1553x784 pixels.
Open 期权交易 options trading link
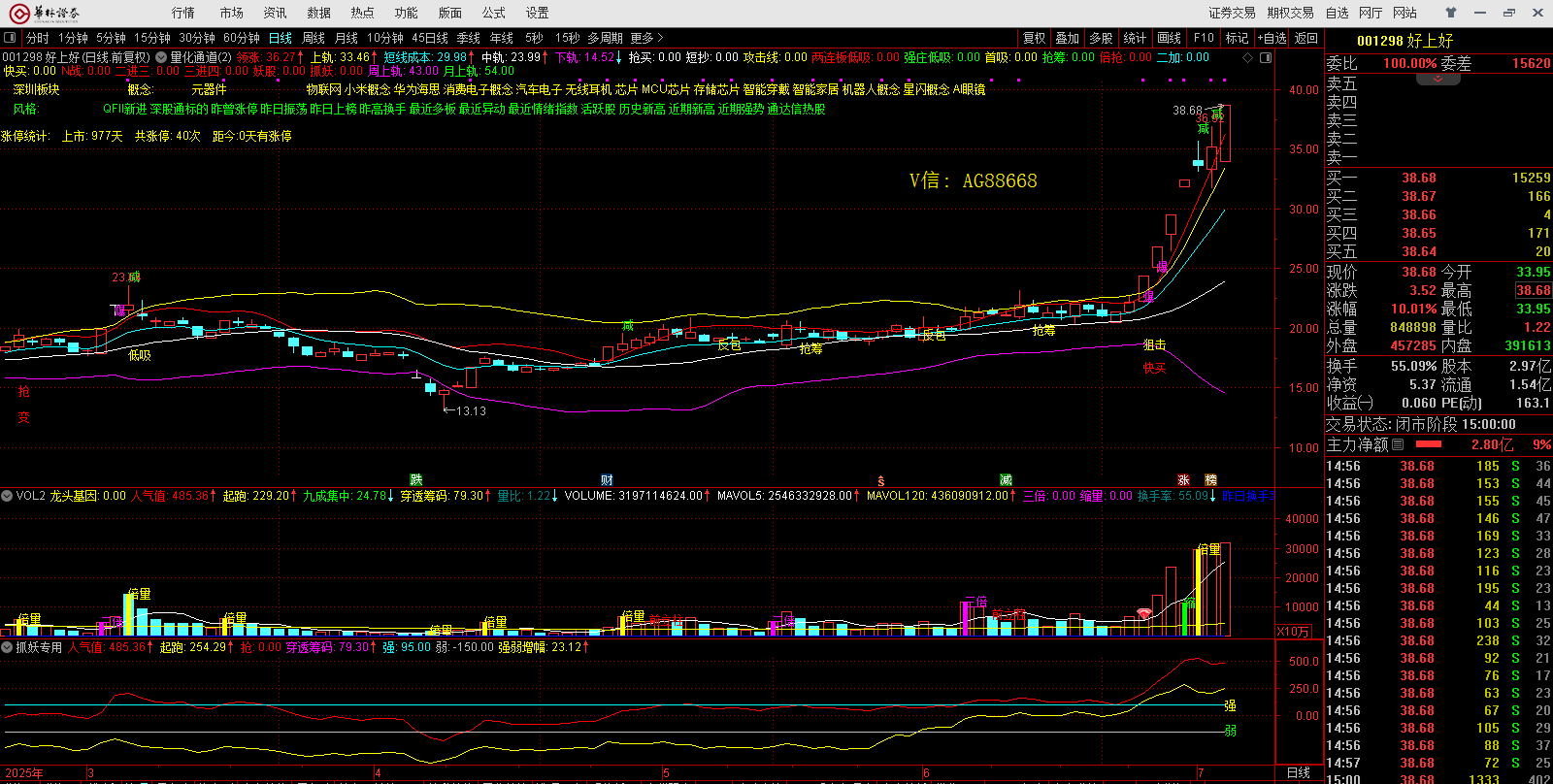pyautogui.click(x=1290, y=13)
